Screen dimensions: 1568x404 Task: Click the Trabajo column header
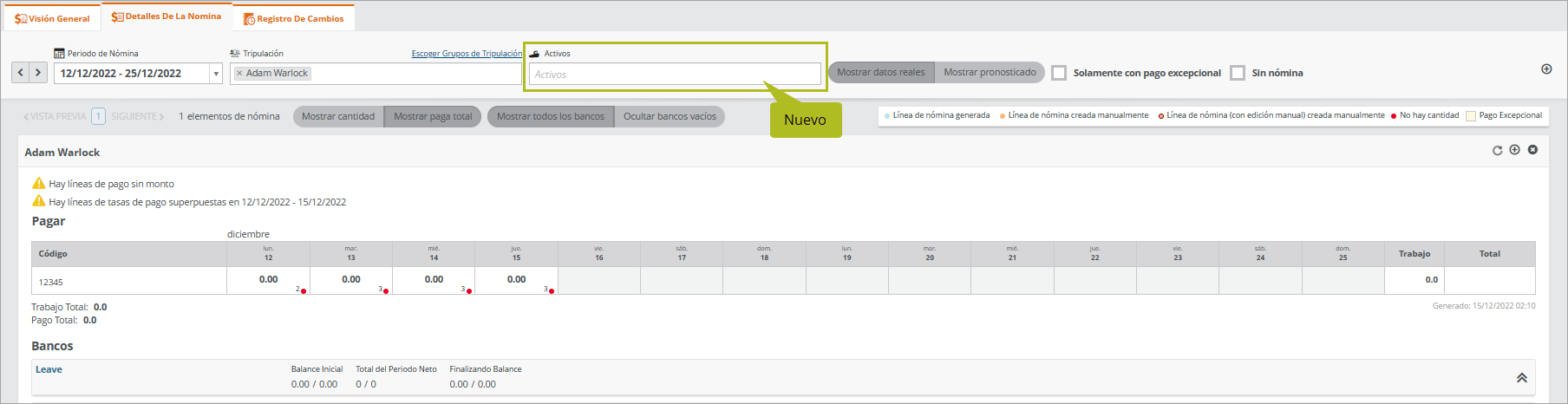pyautogui.click(x=1414, y=254)
